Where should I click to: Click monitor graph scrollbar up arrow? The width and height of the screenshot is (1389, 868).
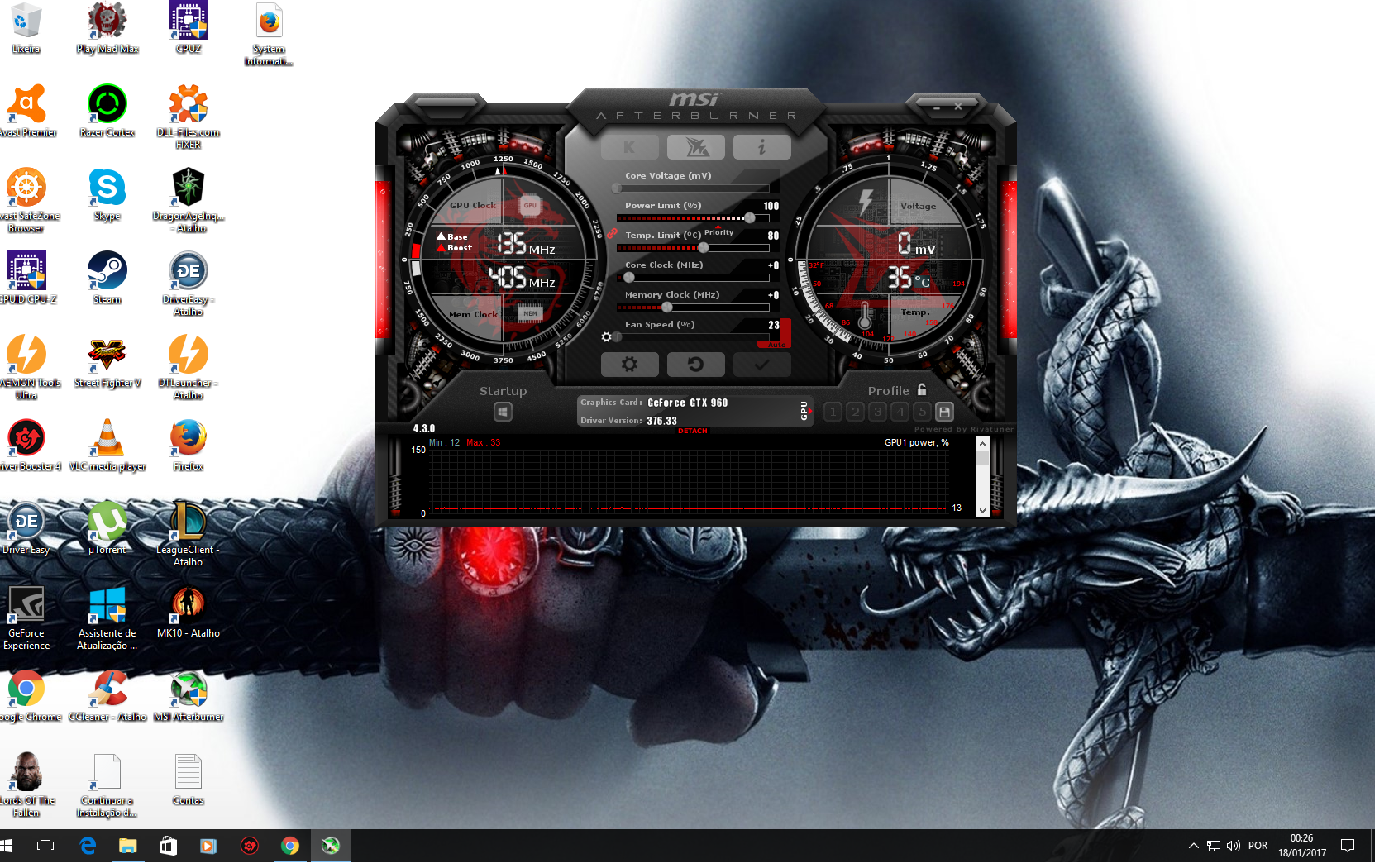pyautogui.click(x=982, y=444)
